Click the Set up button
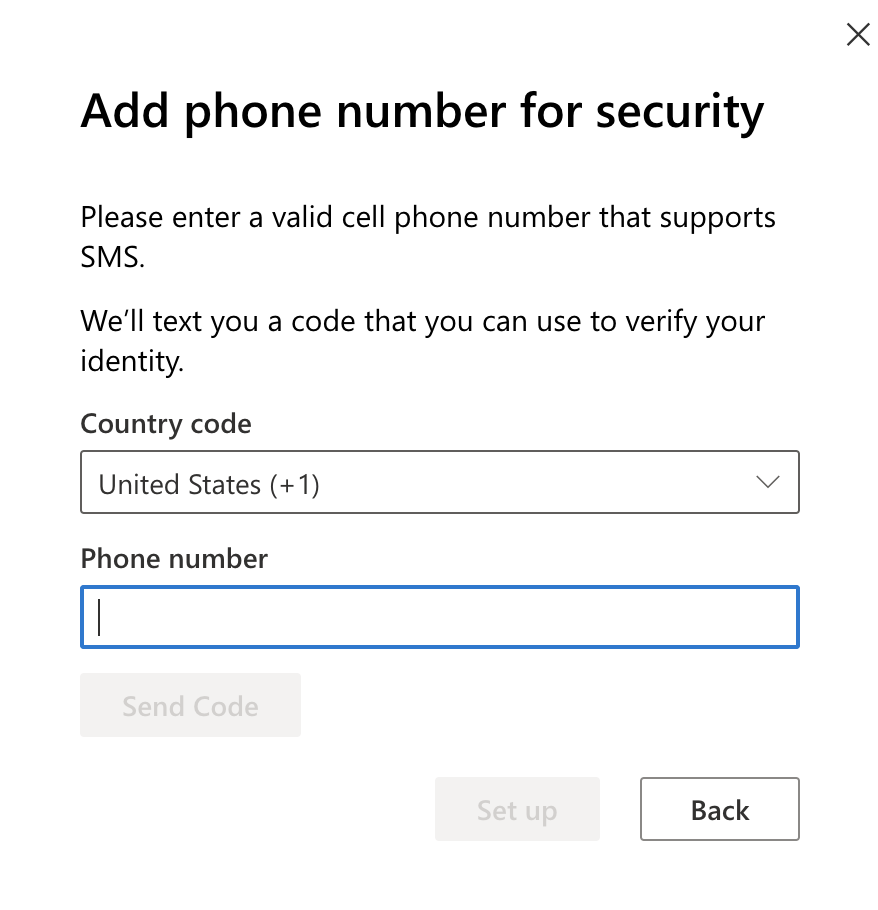The width and height of the screenshot is (878, 910). (x=516, y=809)
